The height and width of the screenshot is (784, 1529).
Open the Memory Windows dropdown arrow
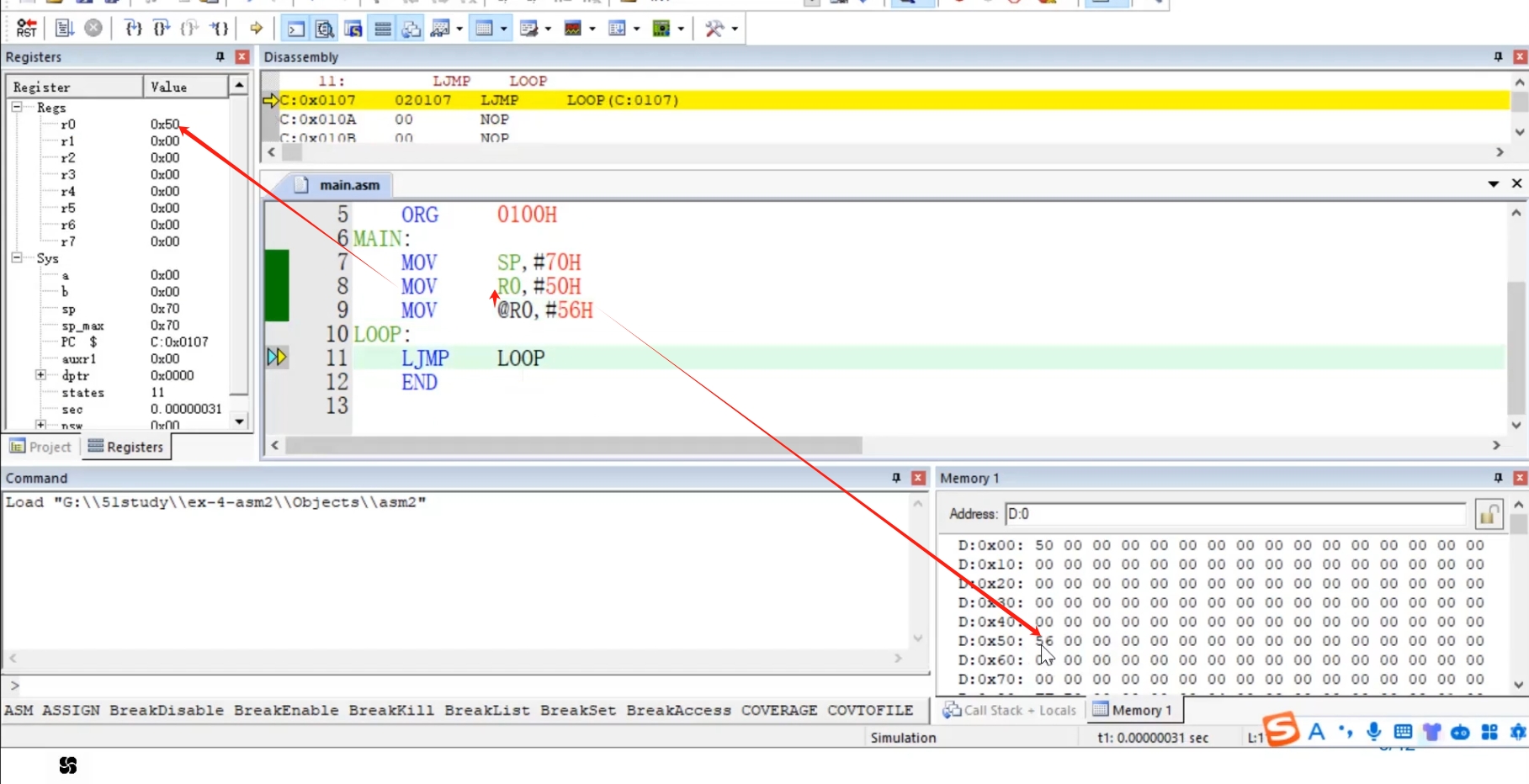504,29
